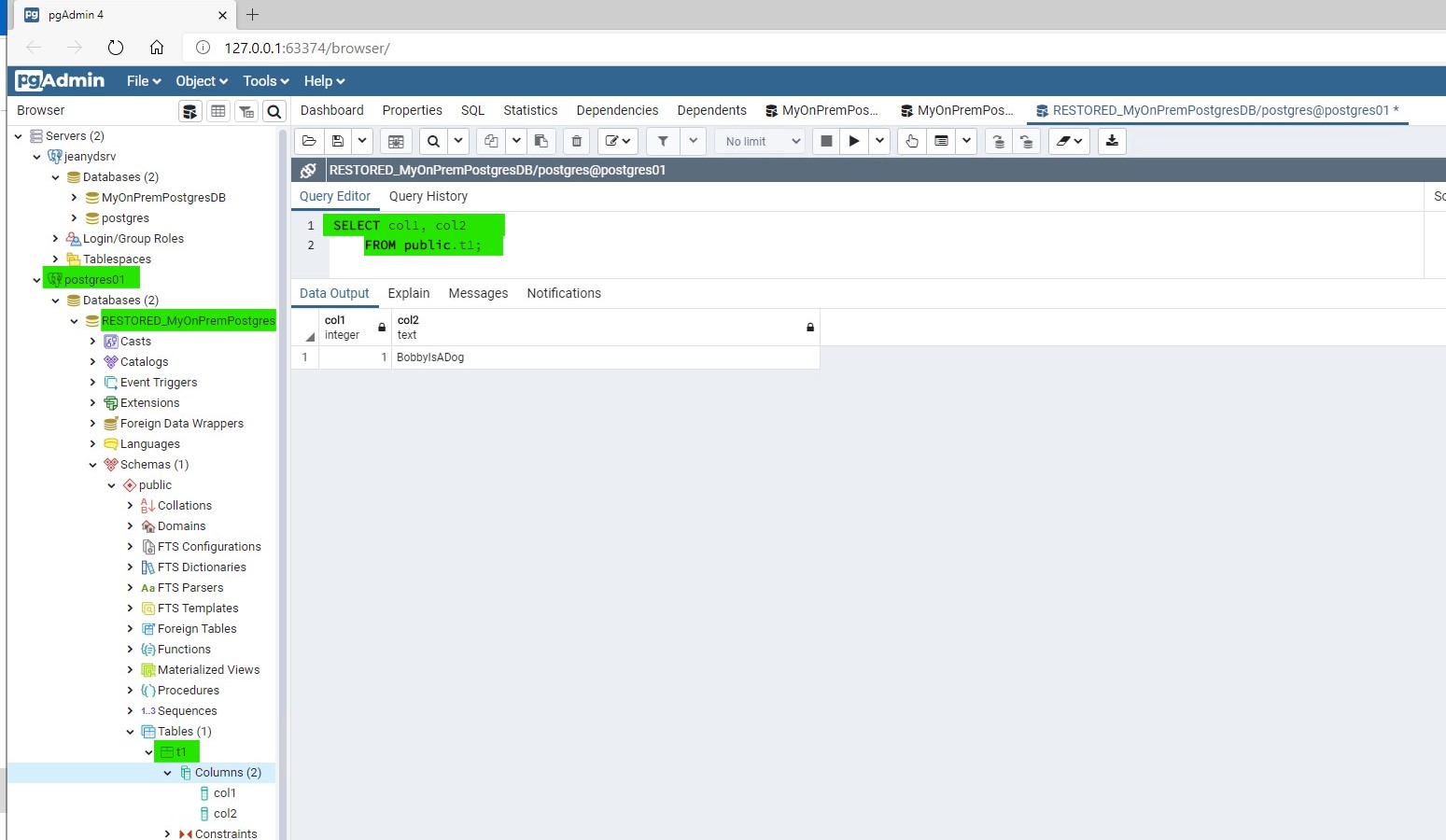The image size is (1446, 840).
Task: Open the Edit pencil dropdown
Action: click(618, 141)
